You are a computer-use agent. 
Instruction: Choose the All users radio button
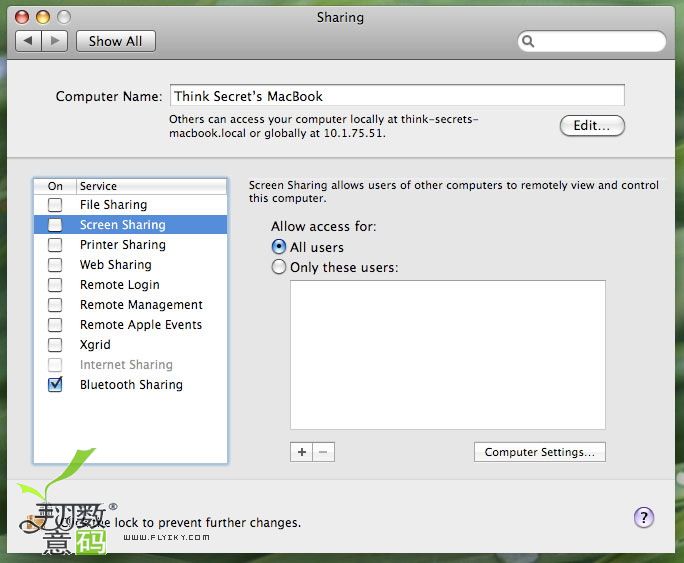click(x=279, y=247)
